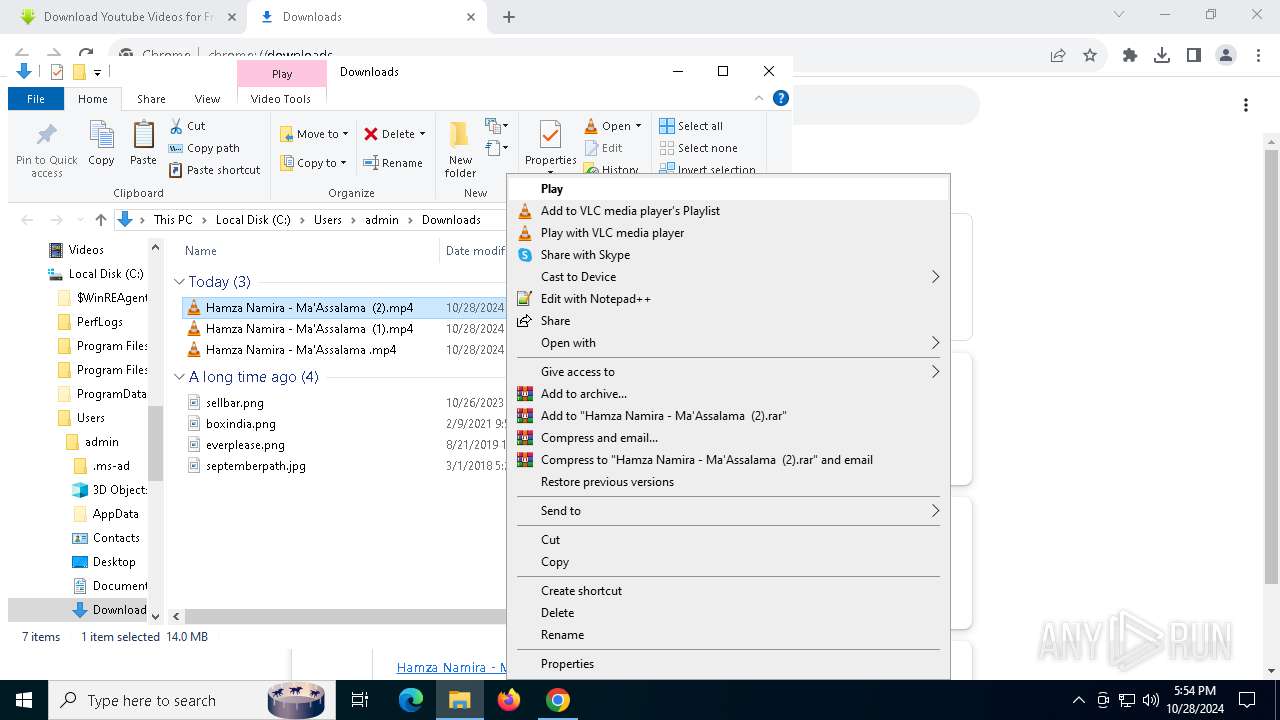This screenshot has width=1280, height=720.
Task: Open Chrome downloads three-dot menu
Action: click(1246, 105)
